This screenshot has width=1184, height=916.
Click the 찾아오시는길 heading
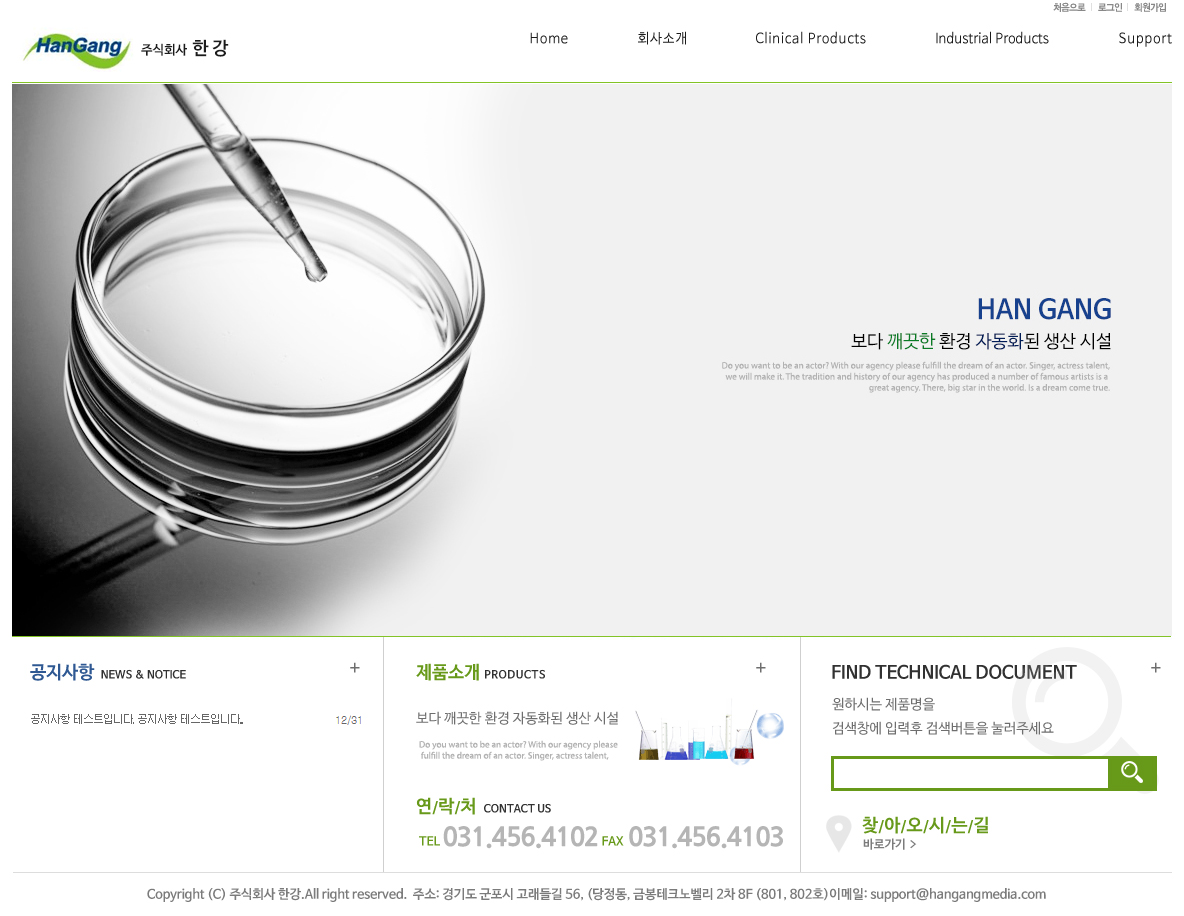pyautogui.click(x=926, y=825)
